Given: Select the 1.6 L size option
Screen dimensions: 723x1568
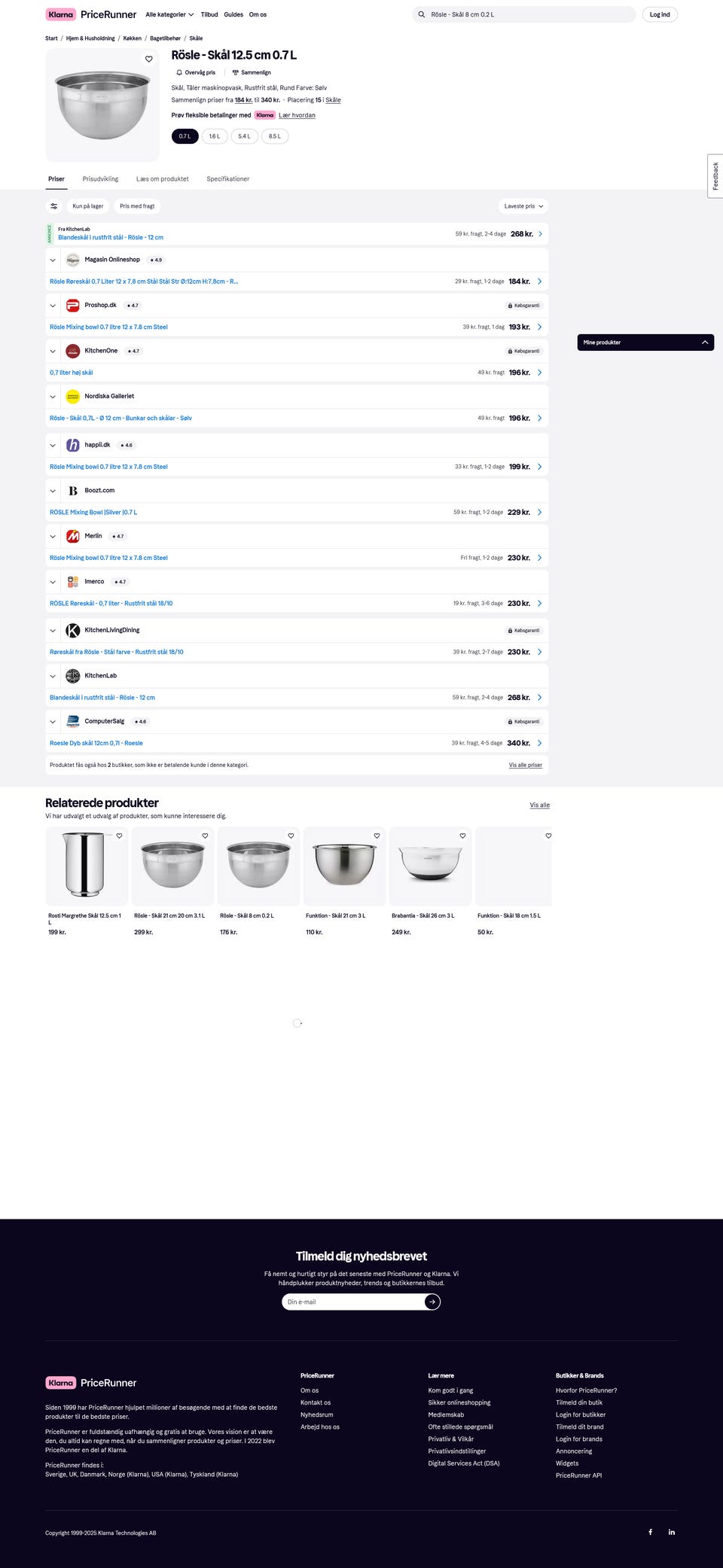Looking at the screenshot, I should [x=215, y=136].
